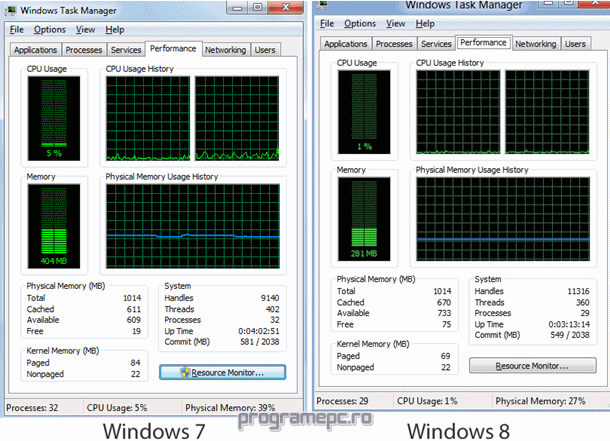Click Up Time 0:03:13:14 in Windows 8 window
Image resolution: width=610 pixels, height=441 pixels.
(569, 324)
